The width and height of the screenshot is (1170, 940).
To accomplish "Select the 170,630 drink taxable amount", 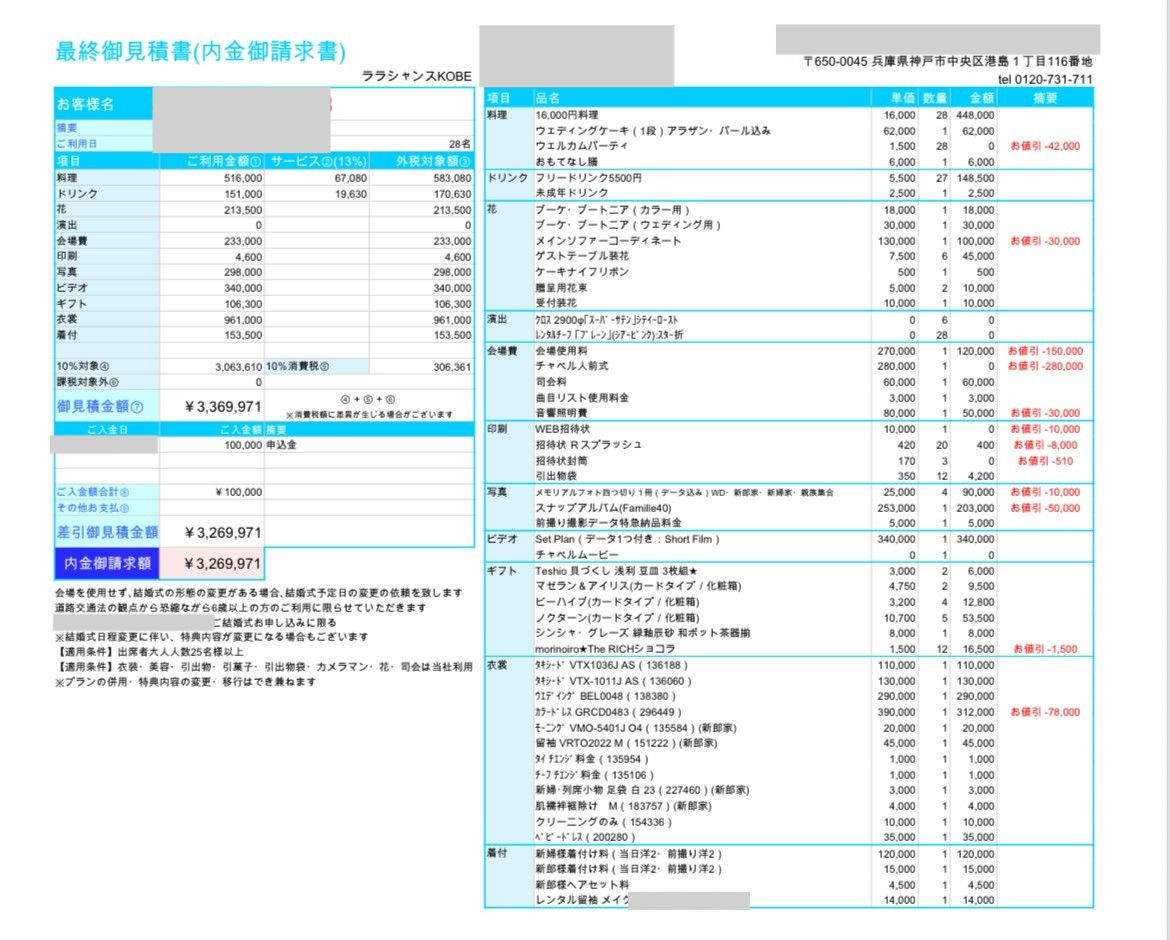I will [452, 194].
